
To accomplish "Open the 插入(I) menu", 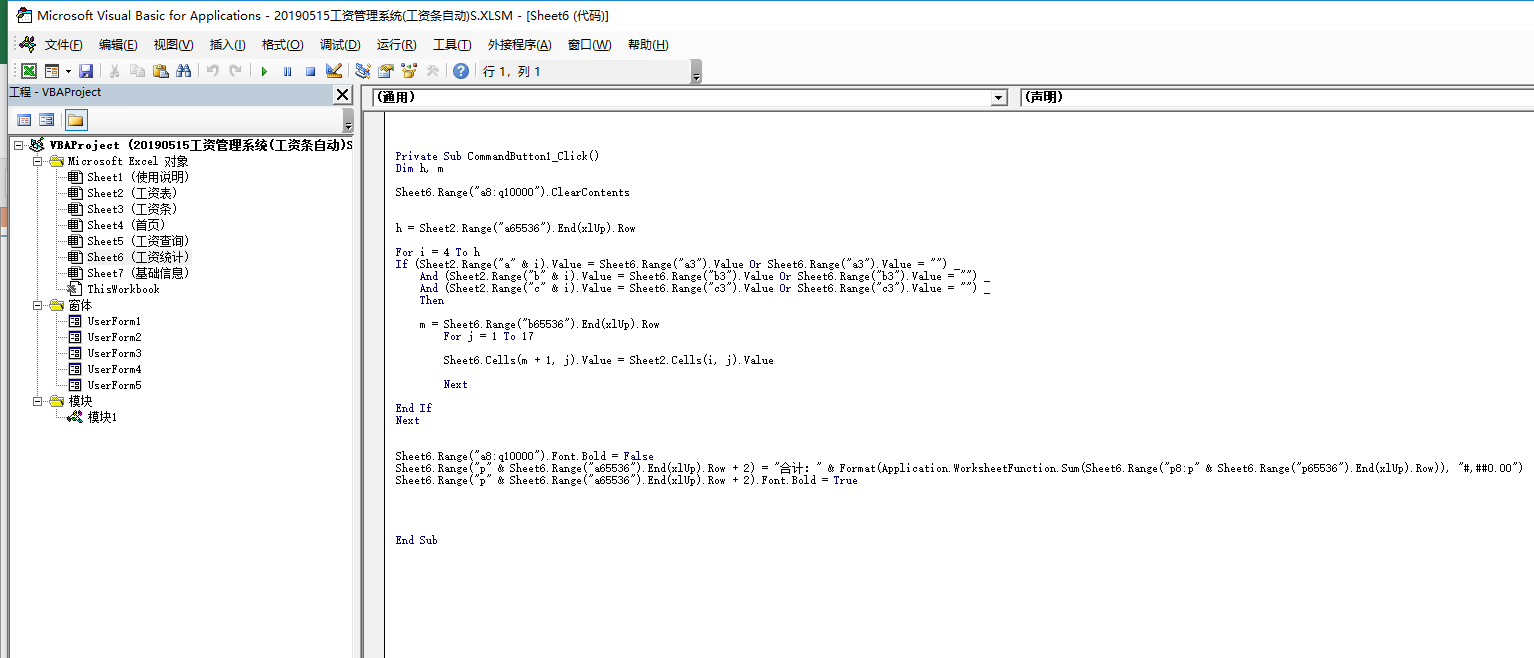I will click(227, 45).
